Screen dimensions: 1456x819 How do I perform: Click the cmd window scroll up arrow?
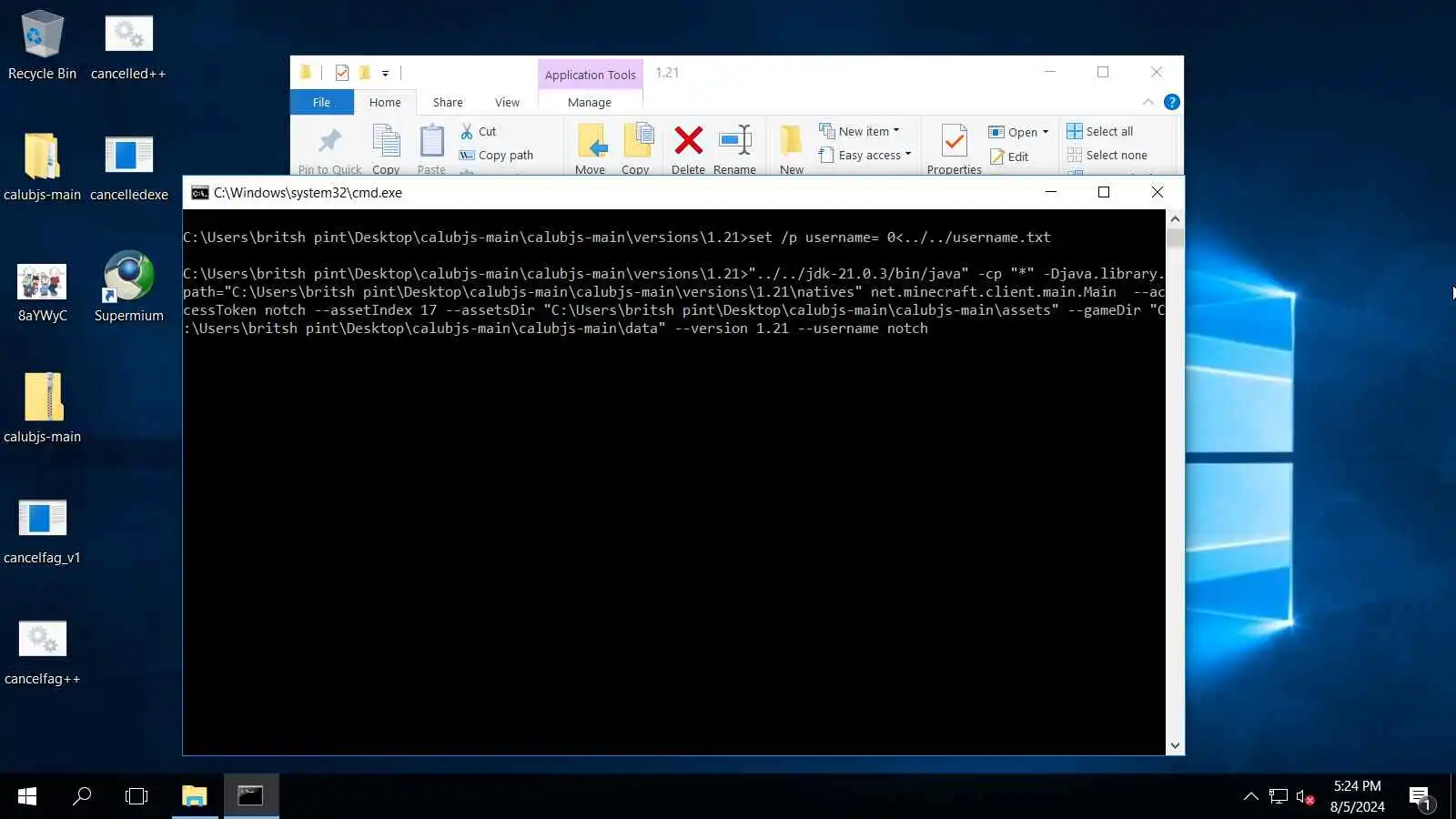click(x=1175, y=218)
